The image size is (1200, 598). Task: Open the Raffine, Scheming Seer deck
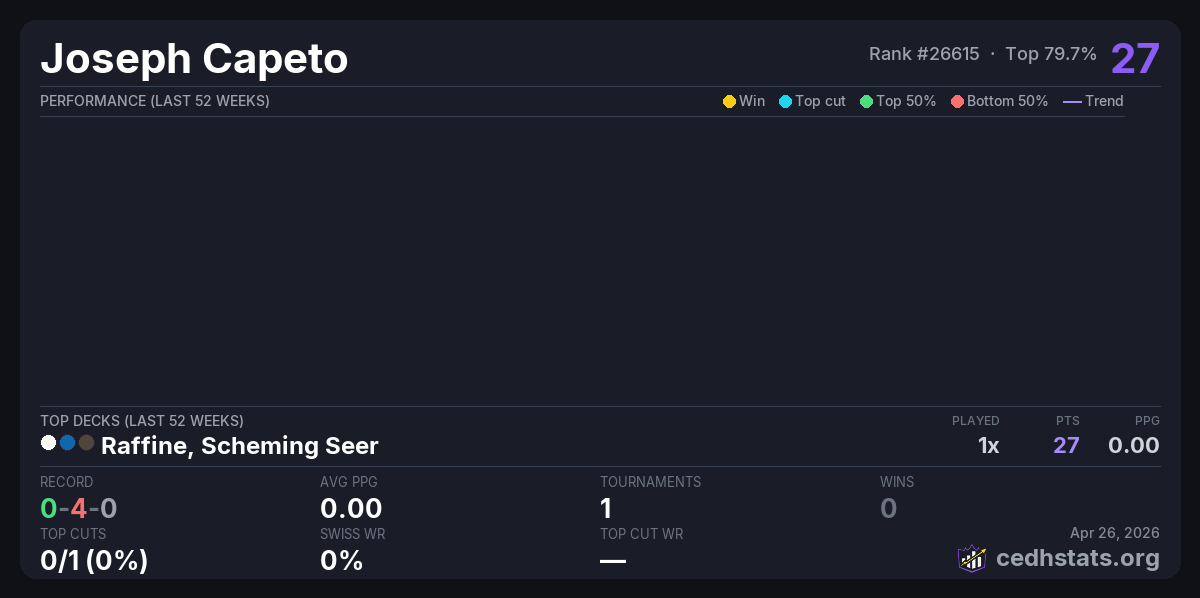239,446
